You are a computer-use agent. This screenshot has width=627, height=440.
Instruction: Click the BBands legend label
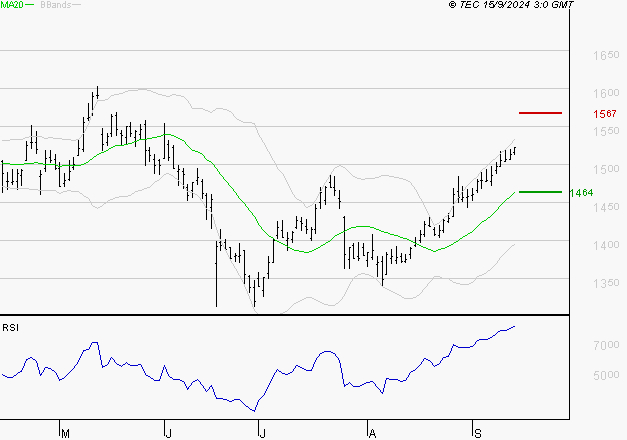56,5
